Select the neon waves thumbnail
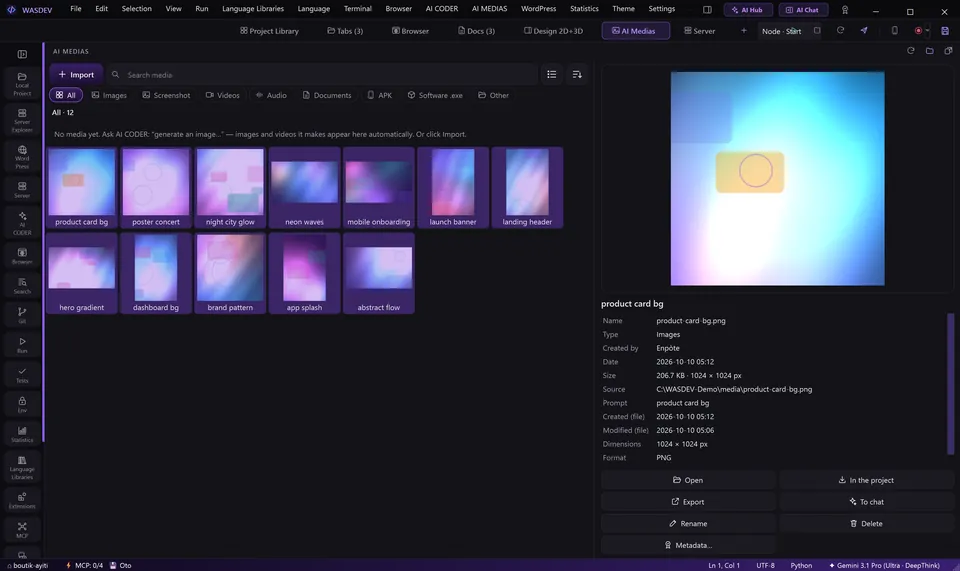This screenshot has height=571, width=960. (304, 187)
